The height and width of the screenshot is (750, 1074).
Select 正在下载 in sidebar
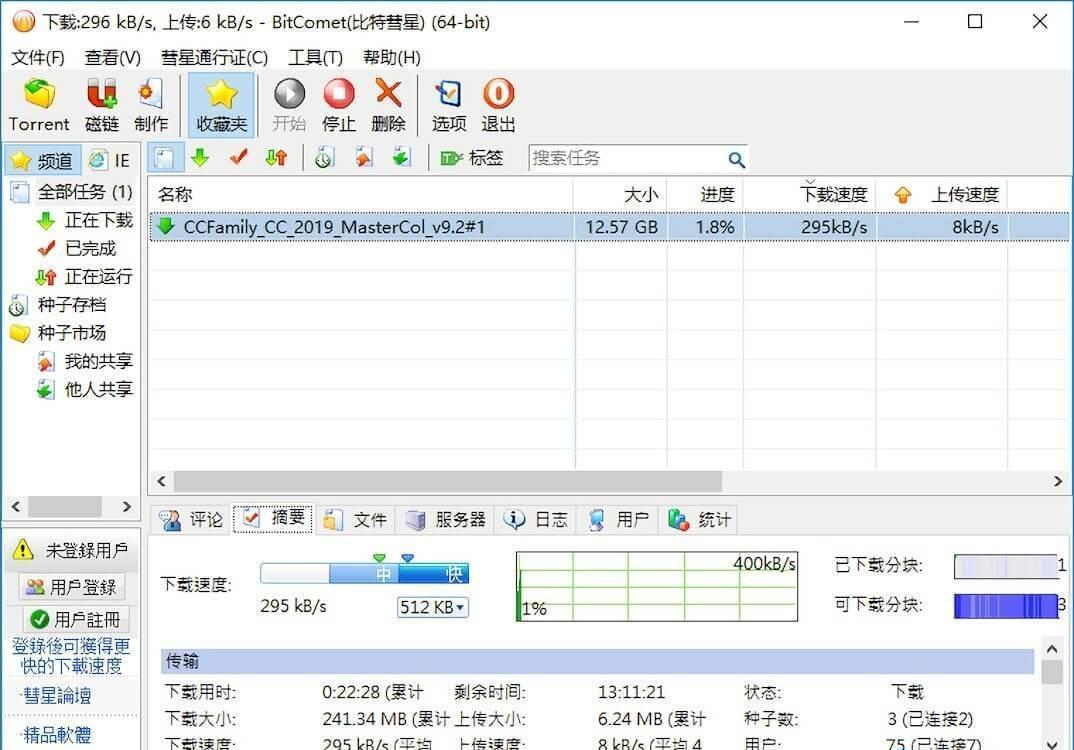(x=85, y=221)
